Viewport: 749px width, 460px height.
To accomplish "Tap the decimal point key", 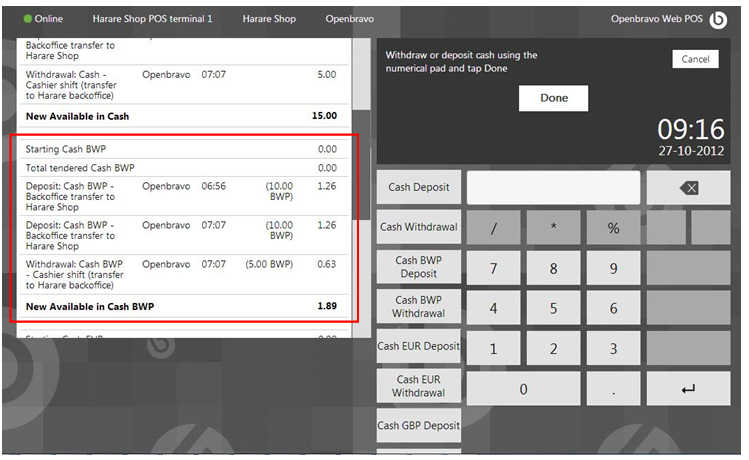I will pos(613,389).
